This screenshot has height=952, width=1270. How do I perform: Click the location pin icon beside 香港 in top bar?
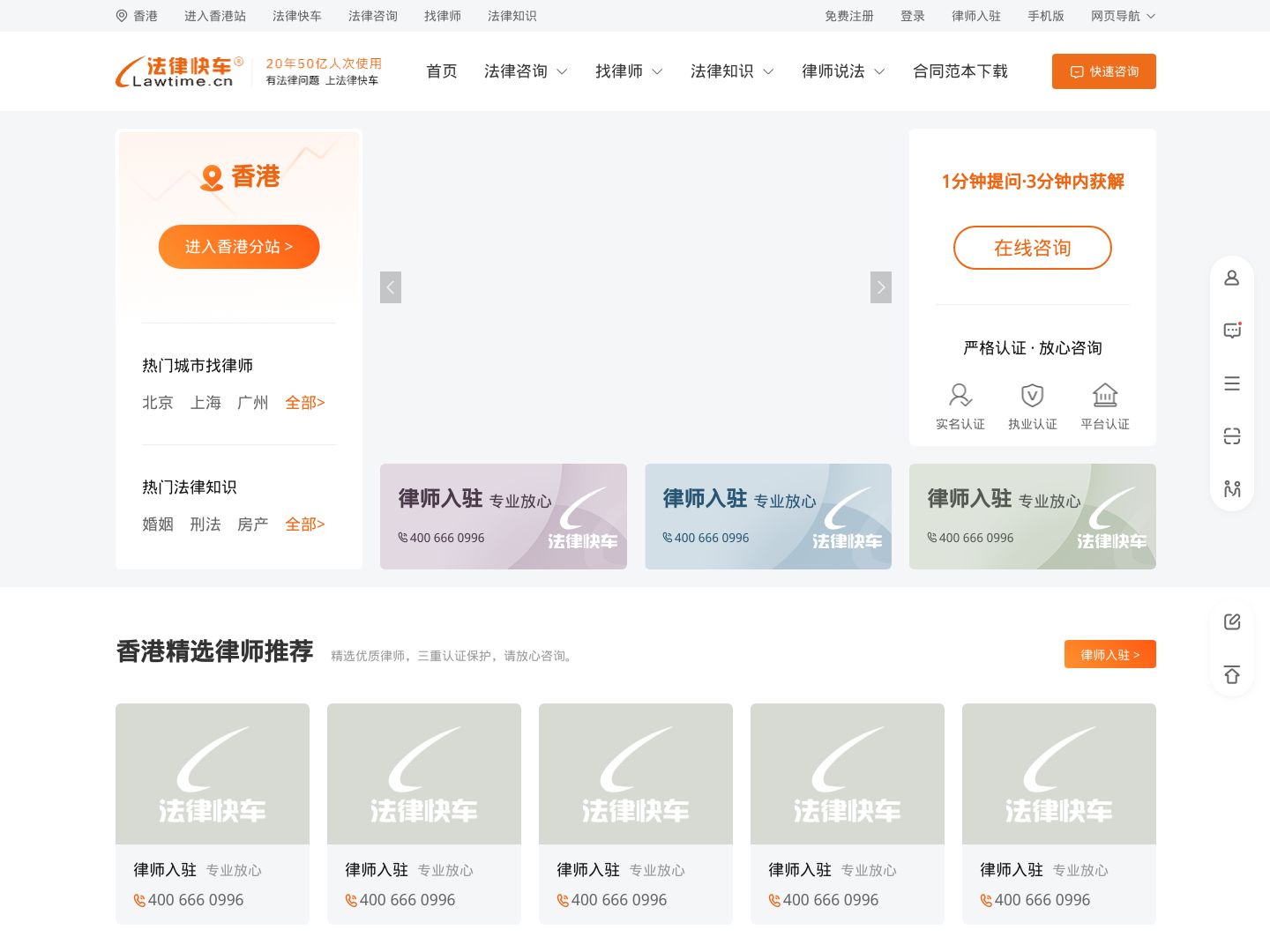point(122,16)
